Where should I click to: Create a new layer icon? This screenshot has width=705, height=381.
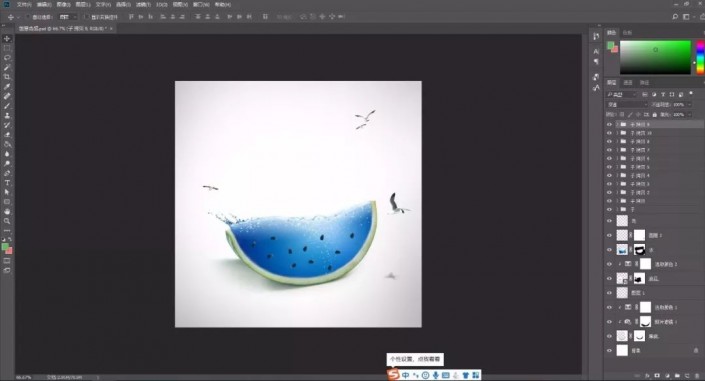[x=687, y=375]
